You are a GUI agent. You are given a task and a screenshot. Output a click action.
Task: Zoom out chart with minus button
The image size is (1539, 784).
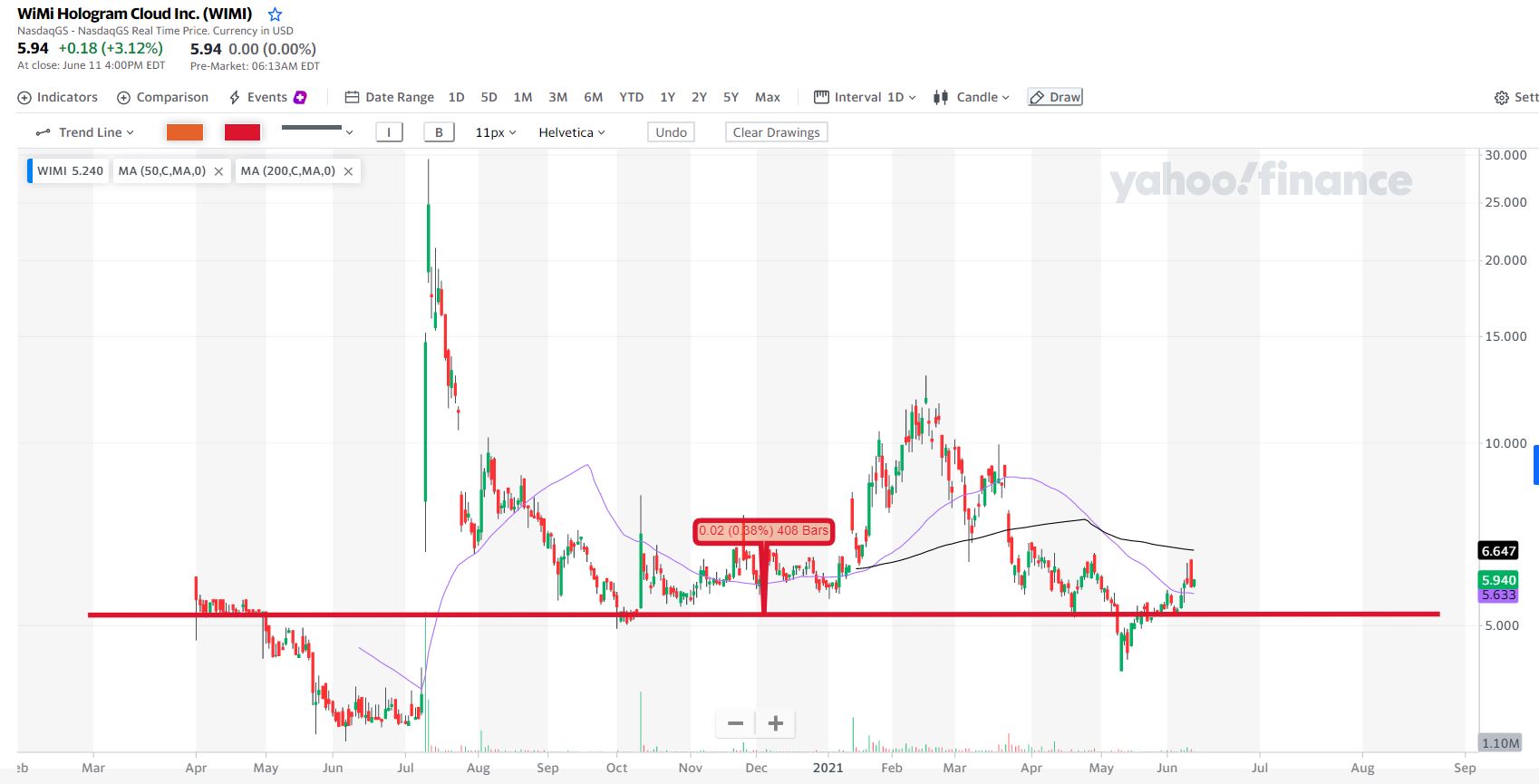(x=735, y=723)
